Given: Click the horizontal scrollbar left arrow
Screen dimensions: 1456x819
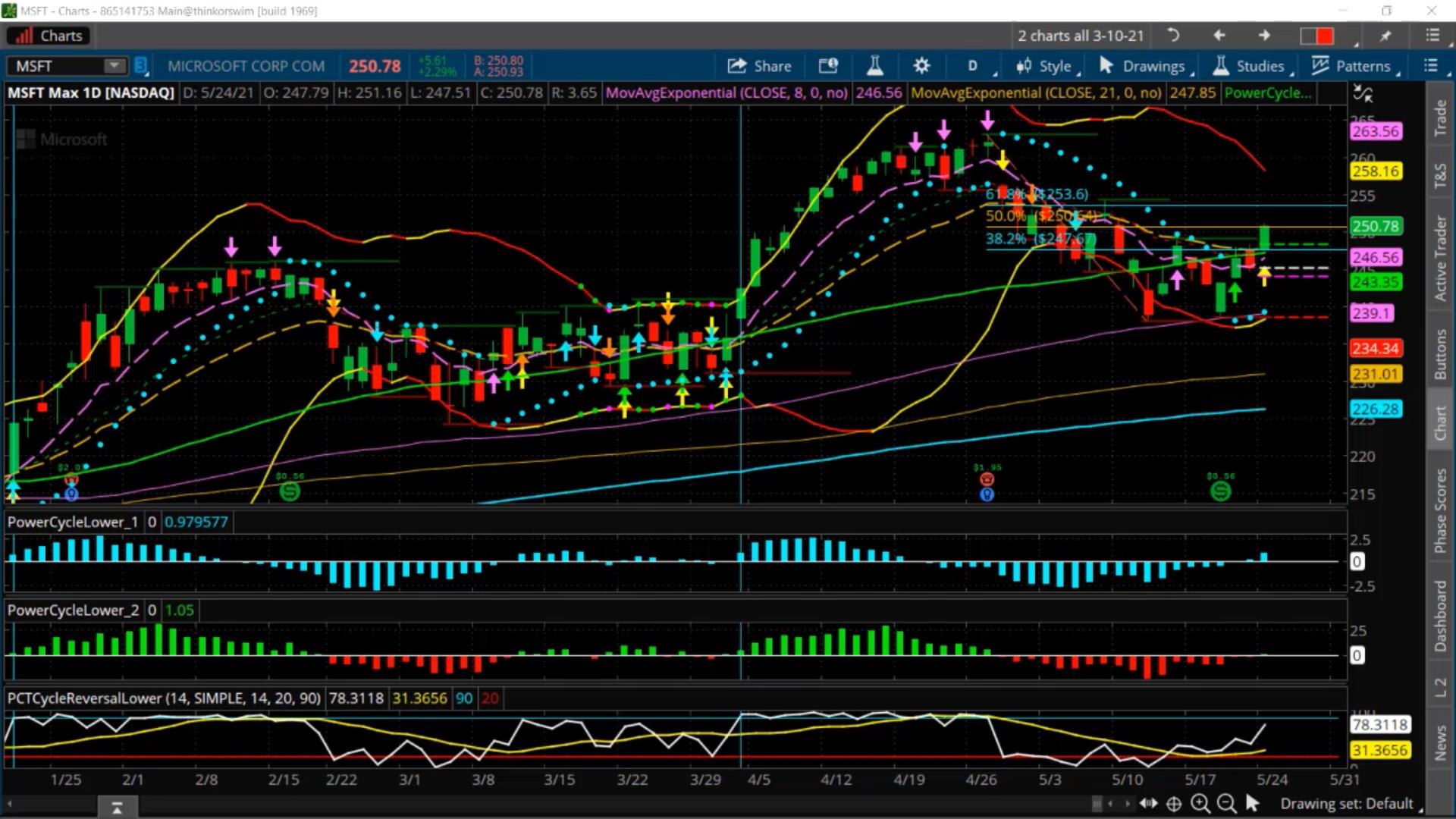Looking at the screenshot, I should pyautogui.click(x=9, y=804).
